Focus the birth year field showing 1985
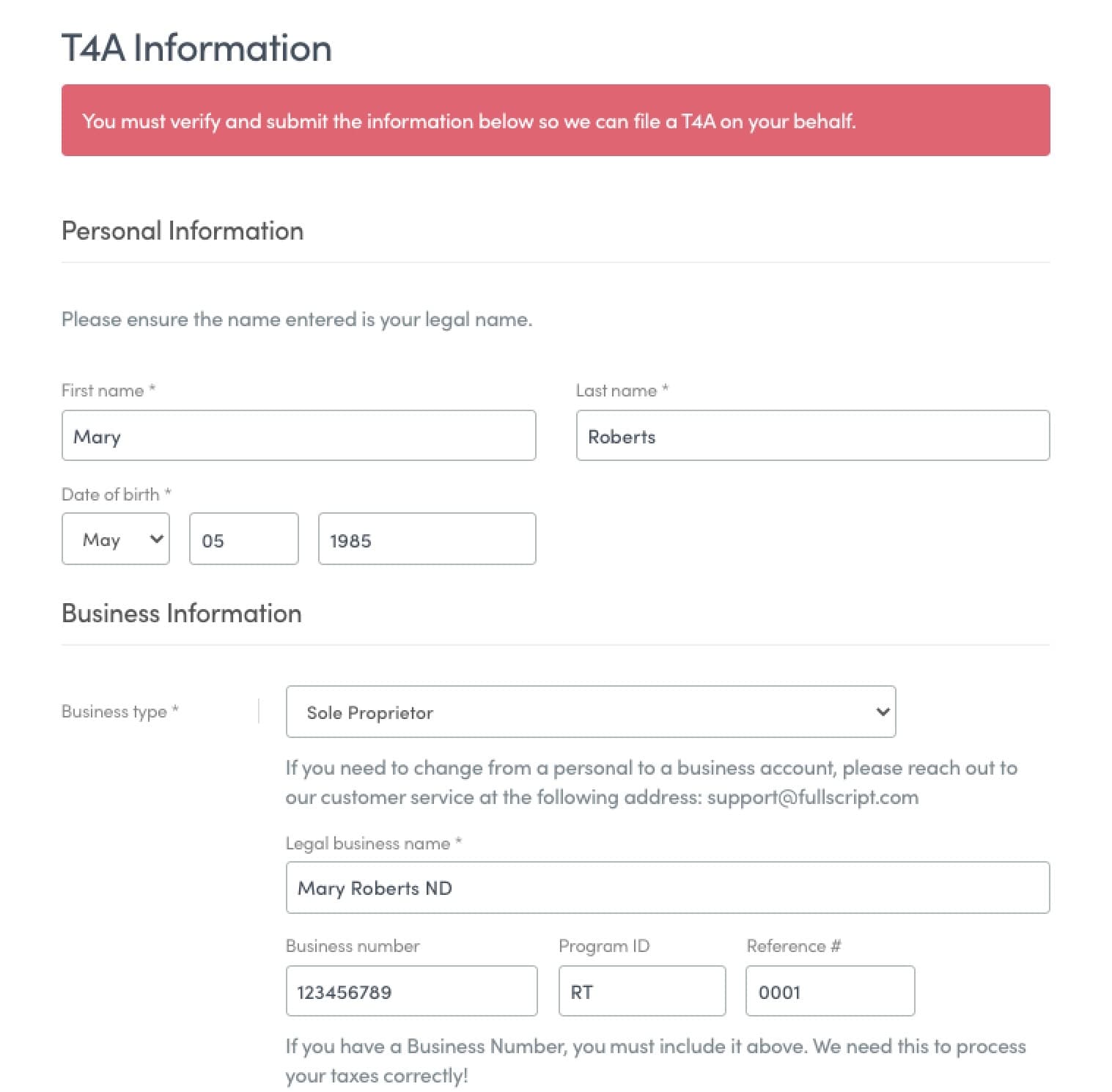Screen dimensions: 1112x1092 pos(427,539)
